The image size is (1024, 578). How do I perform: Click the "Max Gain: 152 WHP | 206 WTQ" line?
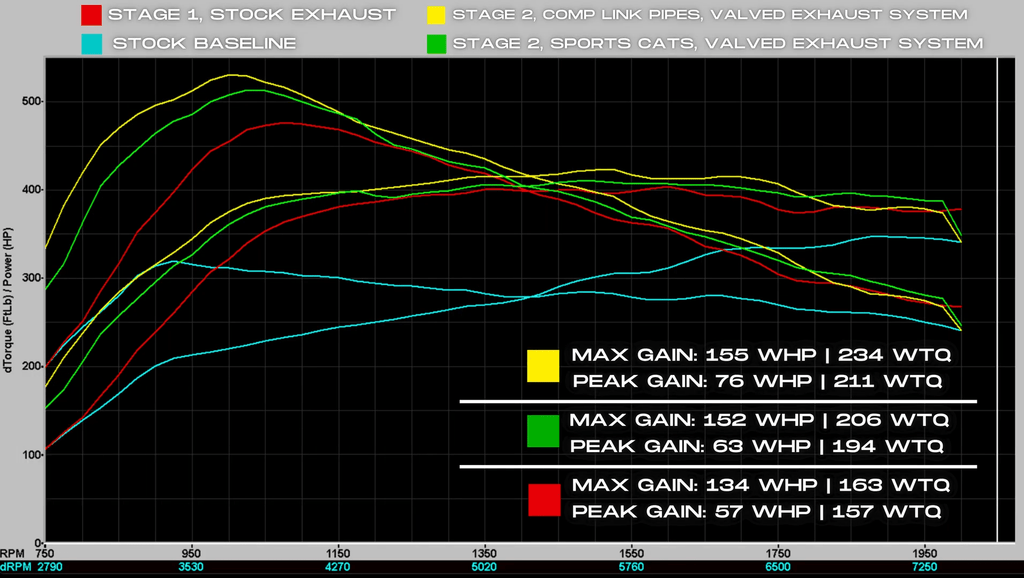coord(759,420)
